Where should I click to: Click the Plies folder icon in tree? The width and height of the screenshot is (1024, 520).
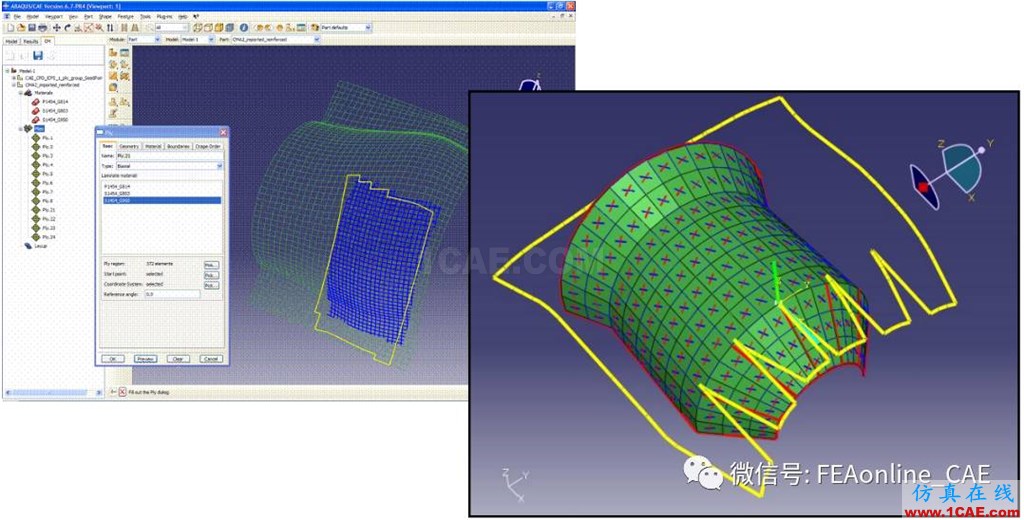tap(28, 129)
